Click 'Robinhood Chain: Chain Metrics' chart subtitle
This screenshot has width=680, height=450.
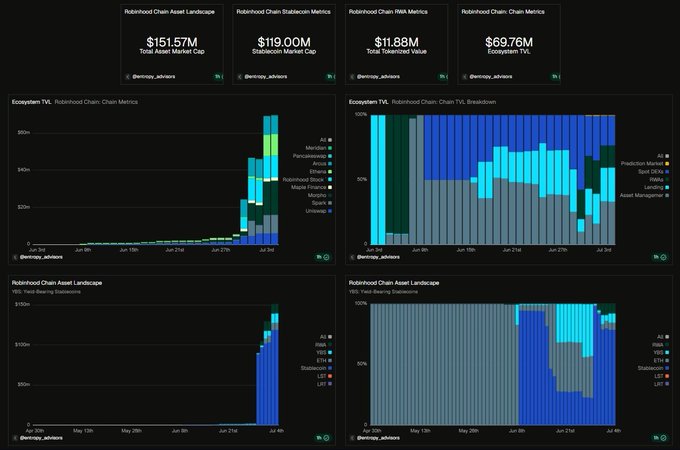[96, 102]
